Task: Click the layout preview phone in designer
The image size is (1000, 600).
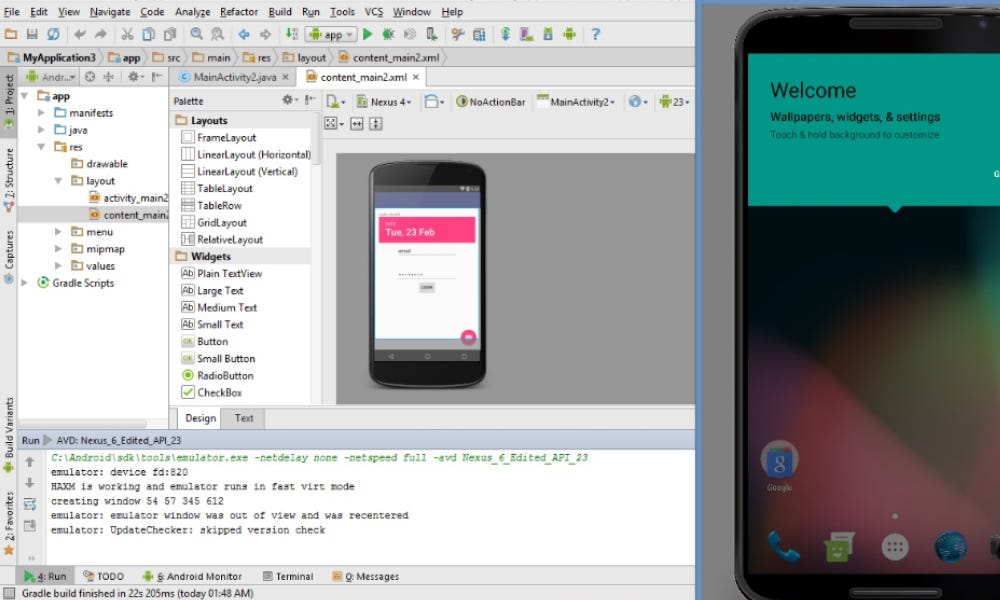Action: pos(427,274)
